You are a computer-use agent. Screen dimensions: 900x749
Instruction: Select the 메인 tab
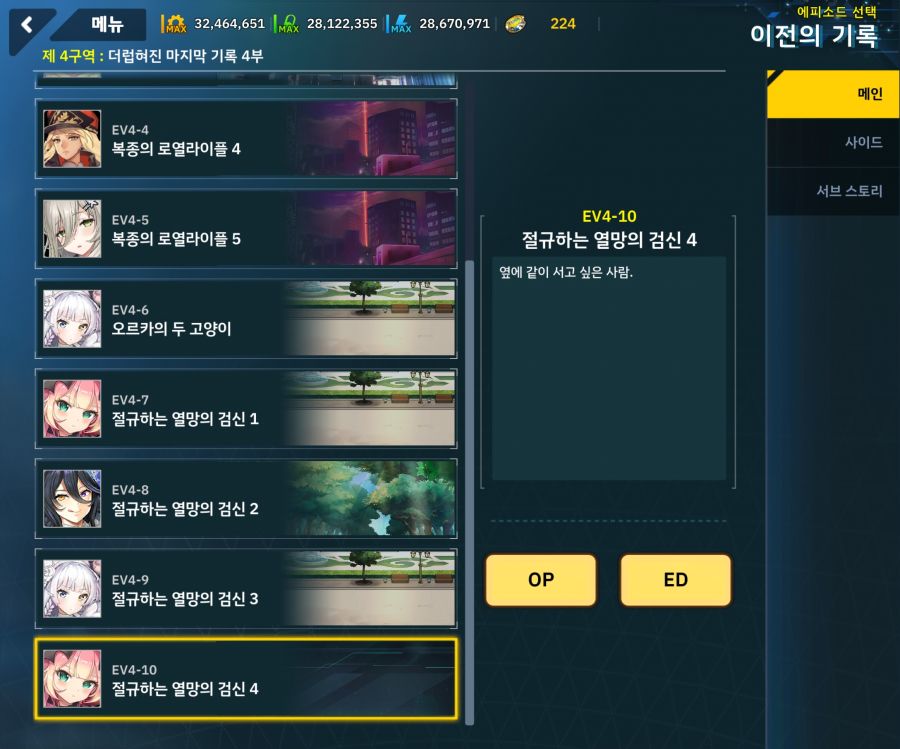pyautogui.click(x=833, y=94)
